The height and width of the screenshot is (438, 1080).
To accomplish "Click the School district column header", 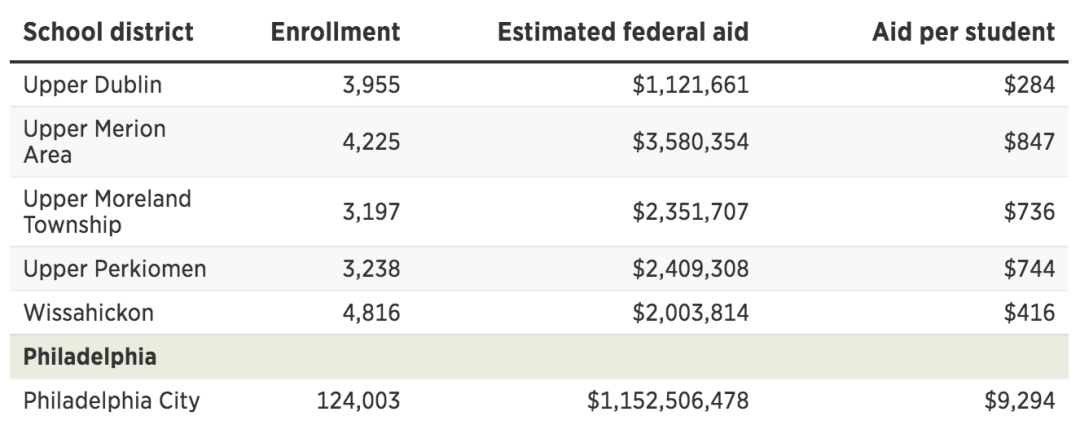I will [108, 32].
